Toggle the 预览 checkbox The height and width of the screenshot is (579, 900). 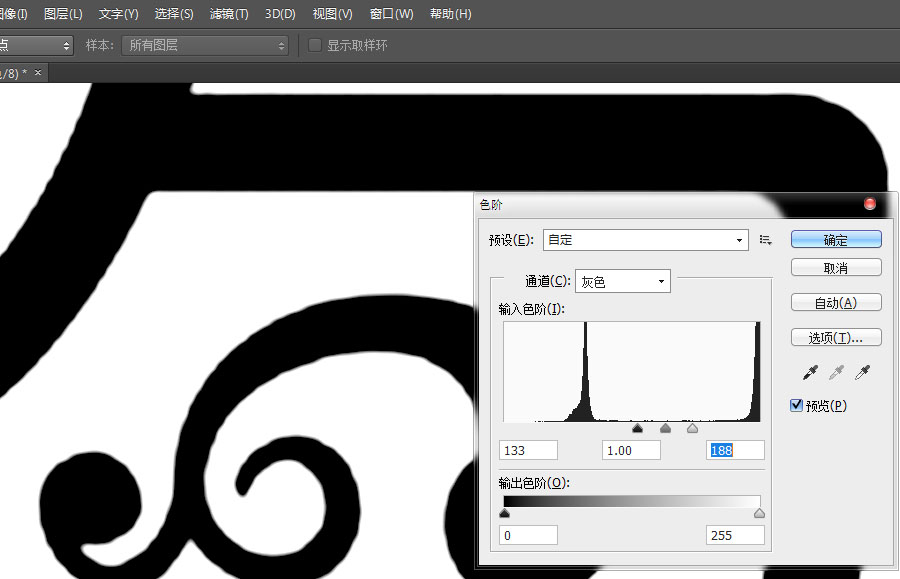tap(797, 405)
